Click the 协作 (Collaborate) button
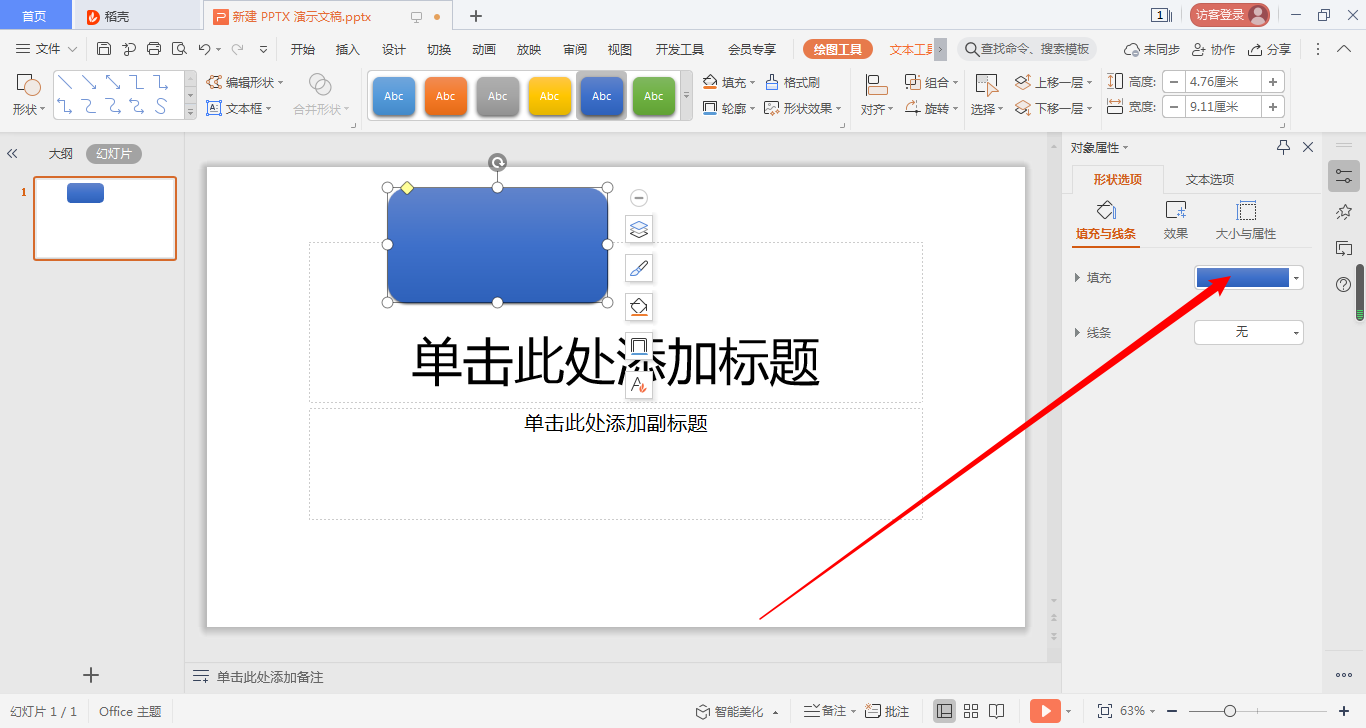This screenshot has width=1366, height=728. click(x=1214, y=49)
